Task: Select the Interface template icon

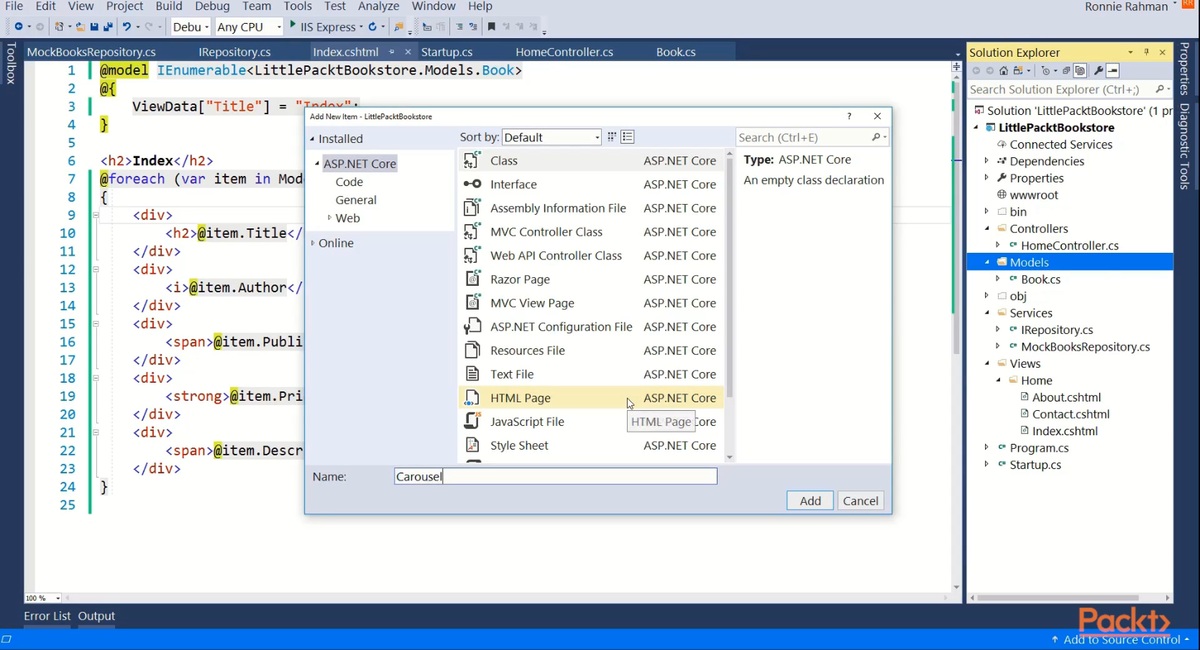Action: pos(472,184)
